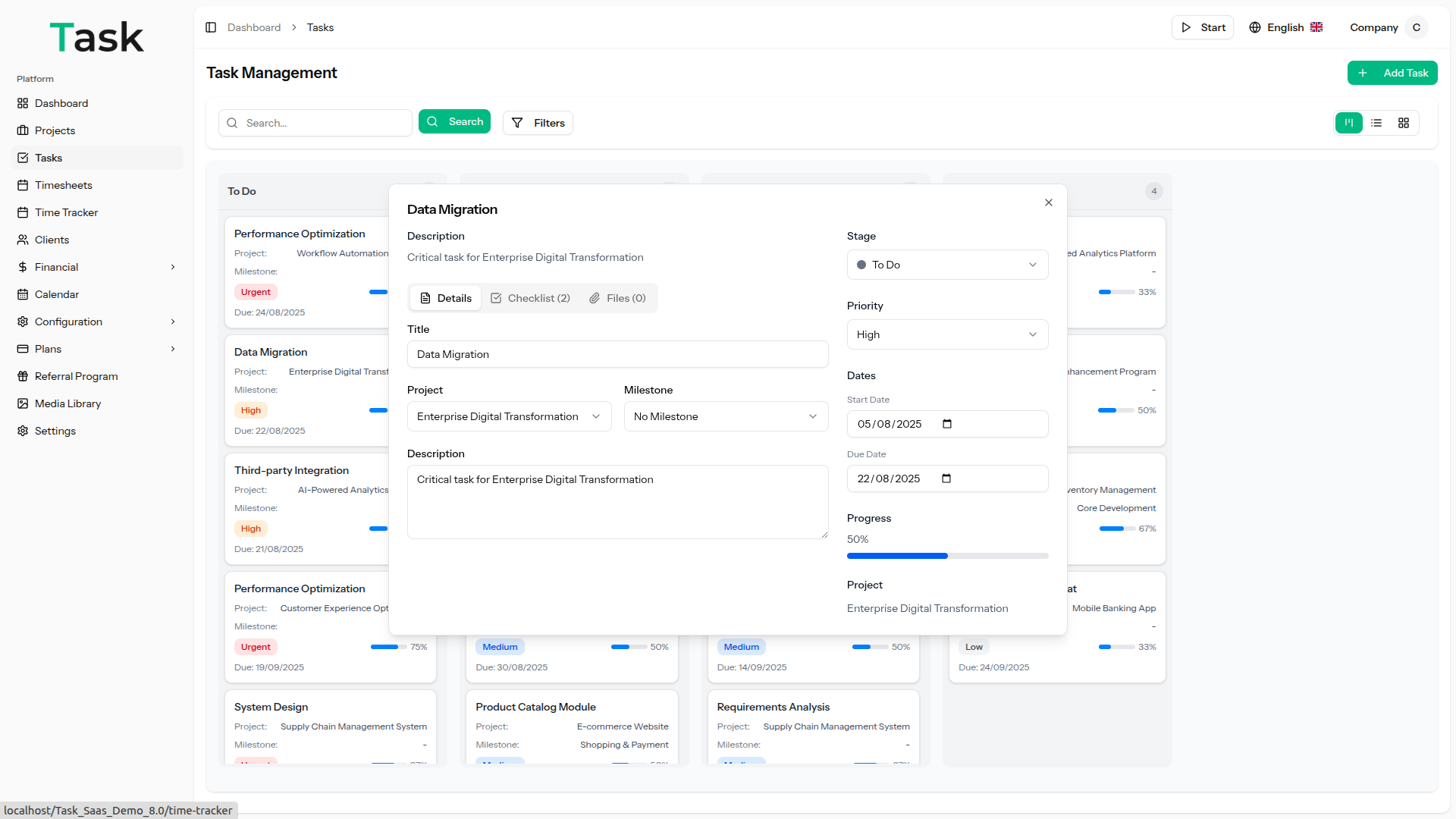The width and height of the screenshot is (1456, 819).
Task: Switch to grid view icon
Action: coord(1404,123)
